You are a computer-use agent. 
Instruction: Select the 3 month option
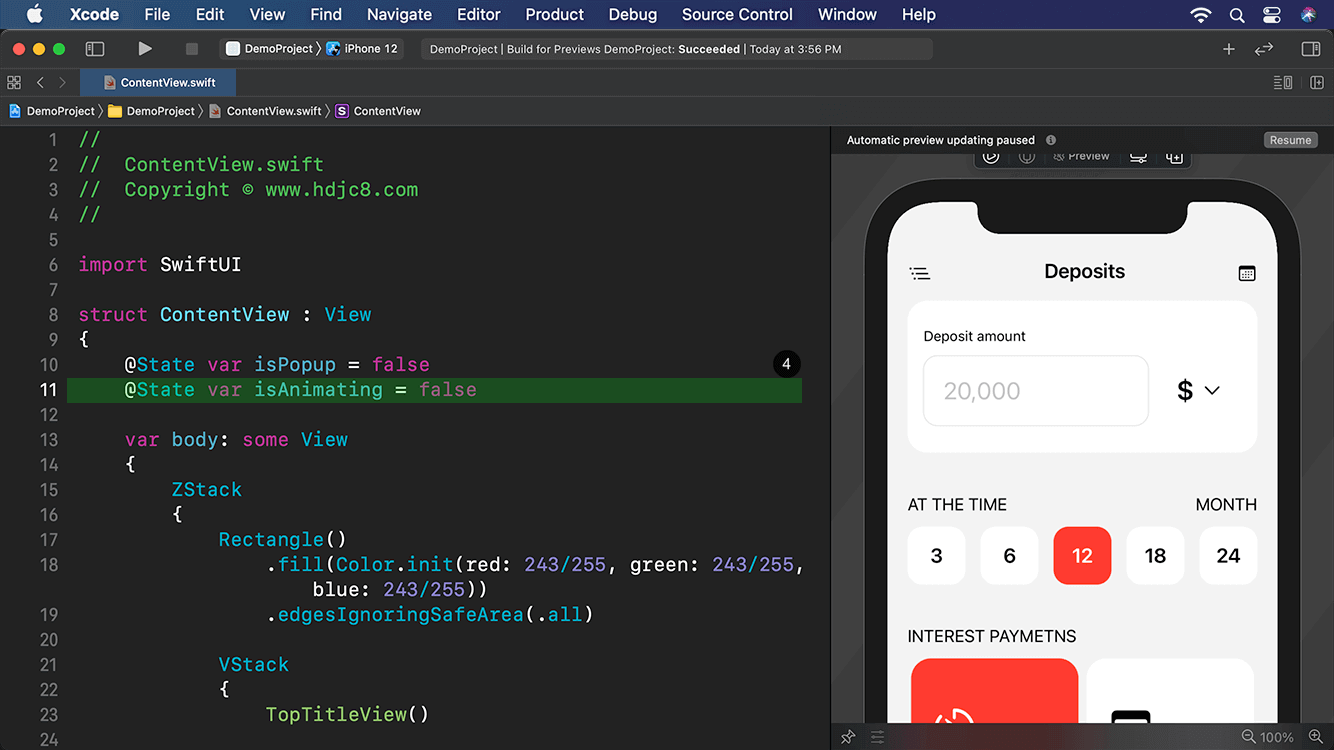(936, 556)
